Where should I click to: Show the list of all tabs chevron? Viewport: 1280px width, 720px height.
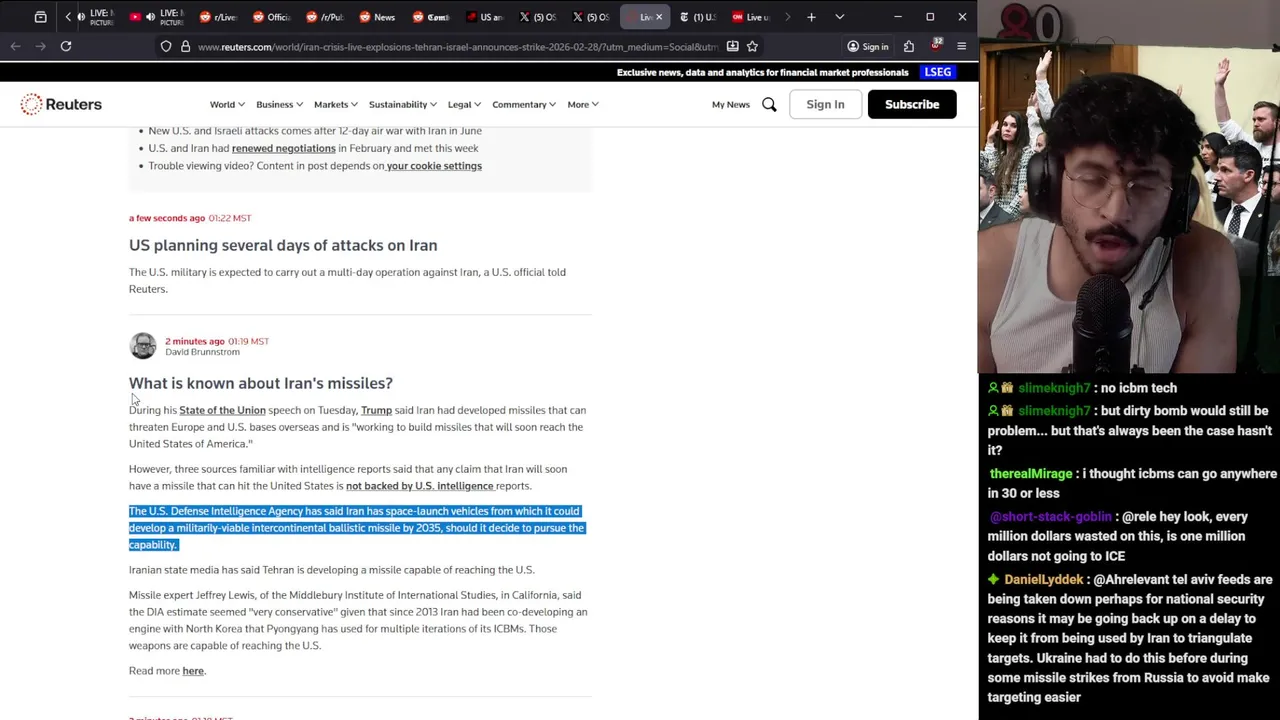tap(839, 17)
